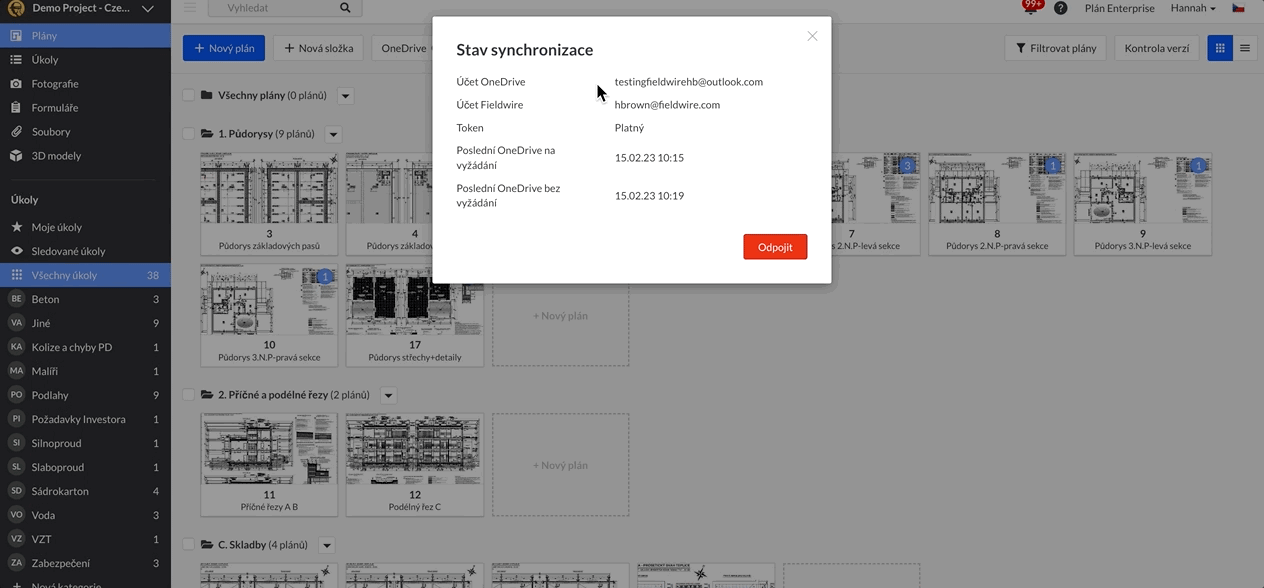Click the ZA badge for Zabezpečení
Image resolution: width=1264 pixels, height=588 pixels.
click(16, 563)
